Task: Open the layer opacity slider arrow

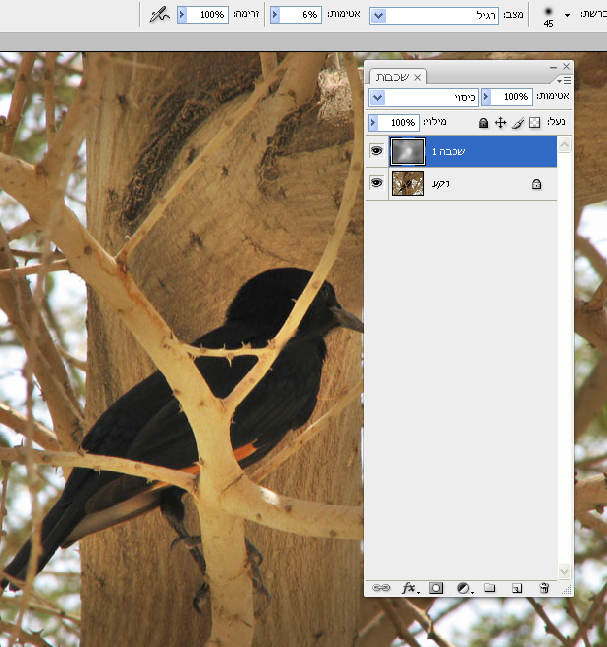Action: click(x=486, y=97)
